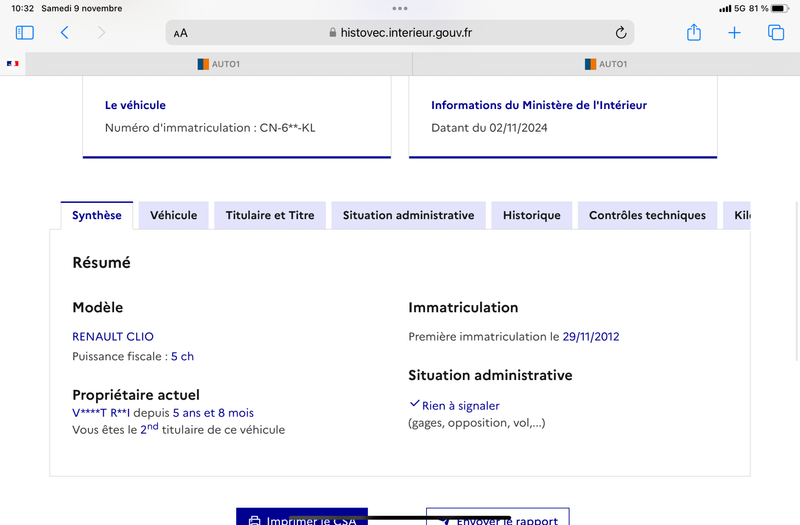Click the Rien à signaler status

[x=461, y=406]
